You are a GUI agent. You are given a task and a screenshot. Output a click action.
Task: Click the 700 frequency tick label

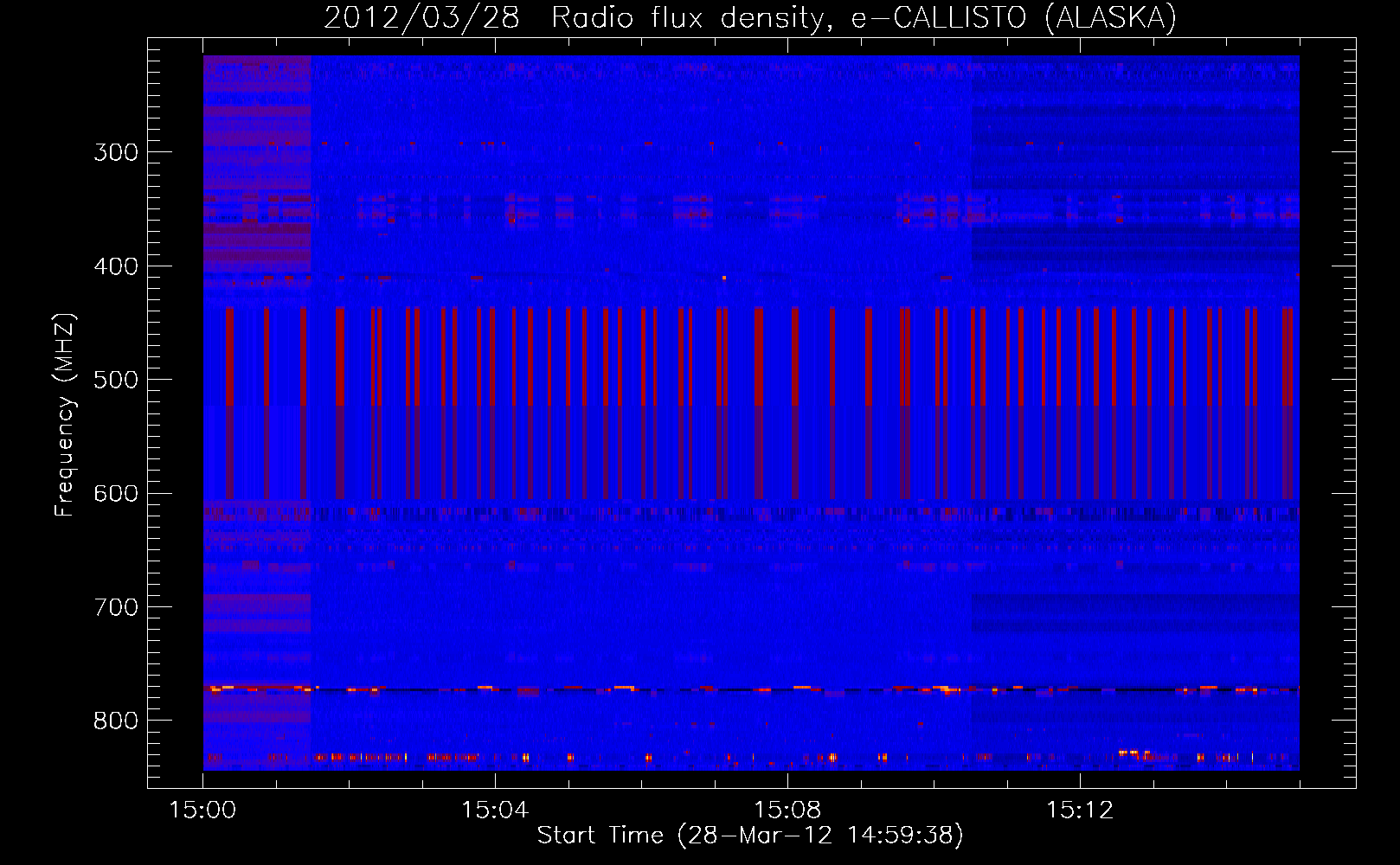click(x=116, y=607)
